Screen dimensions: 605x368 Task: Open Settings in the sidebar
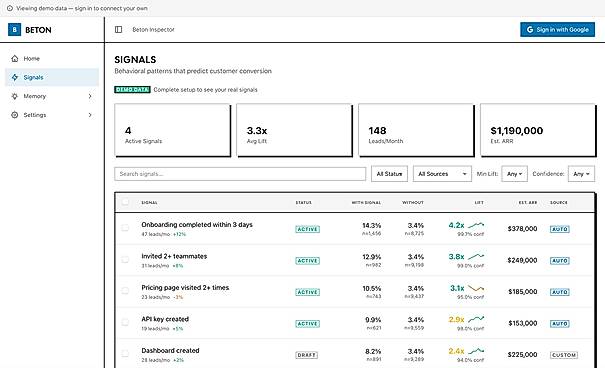tap(52, 115)
